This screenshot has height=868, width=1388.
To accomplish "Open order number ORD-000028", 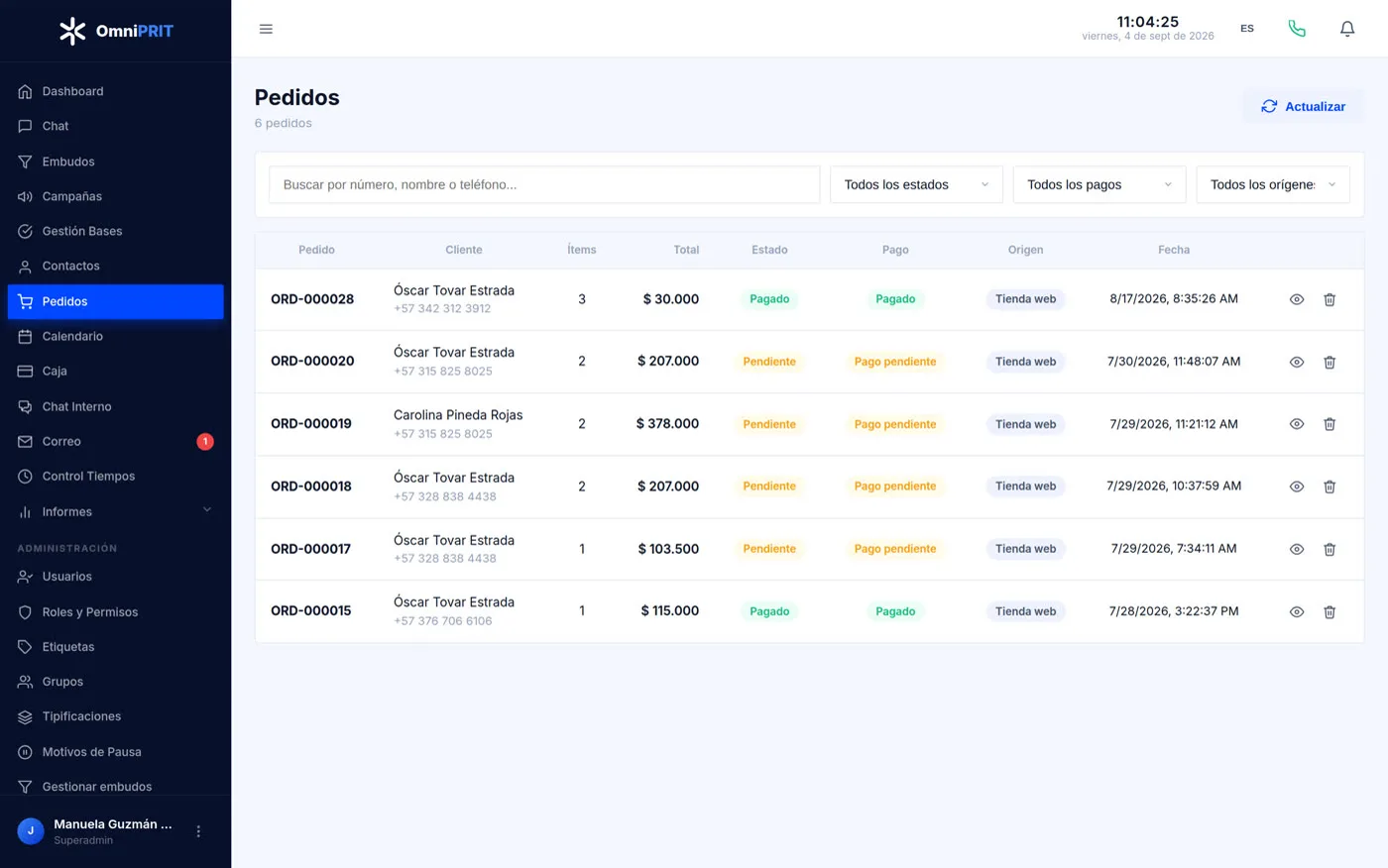I will (x=312, y=299).
